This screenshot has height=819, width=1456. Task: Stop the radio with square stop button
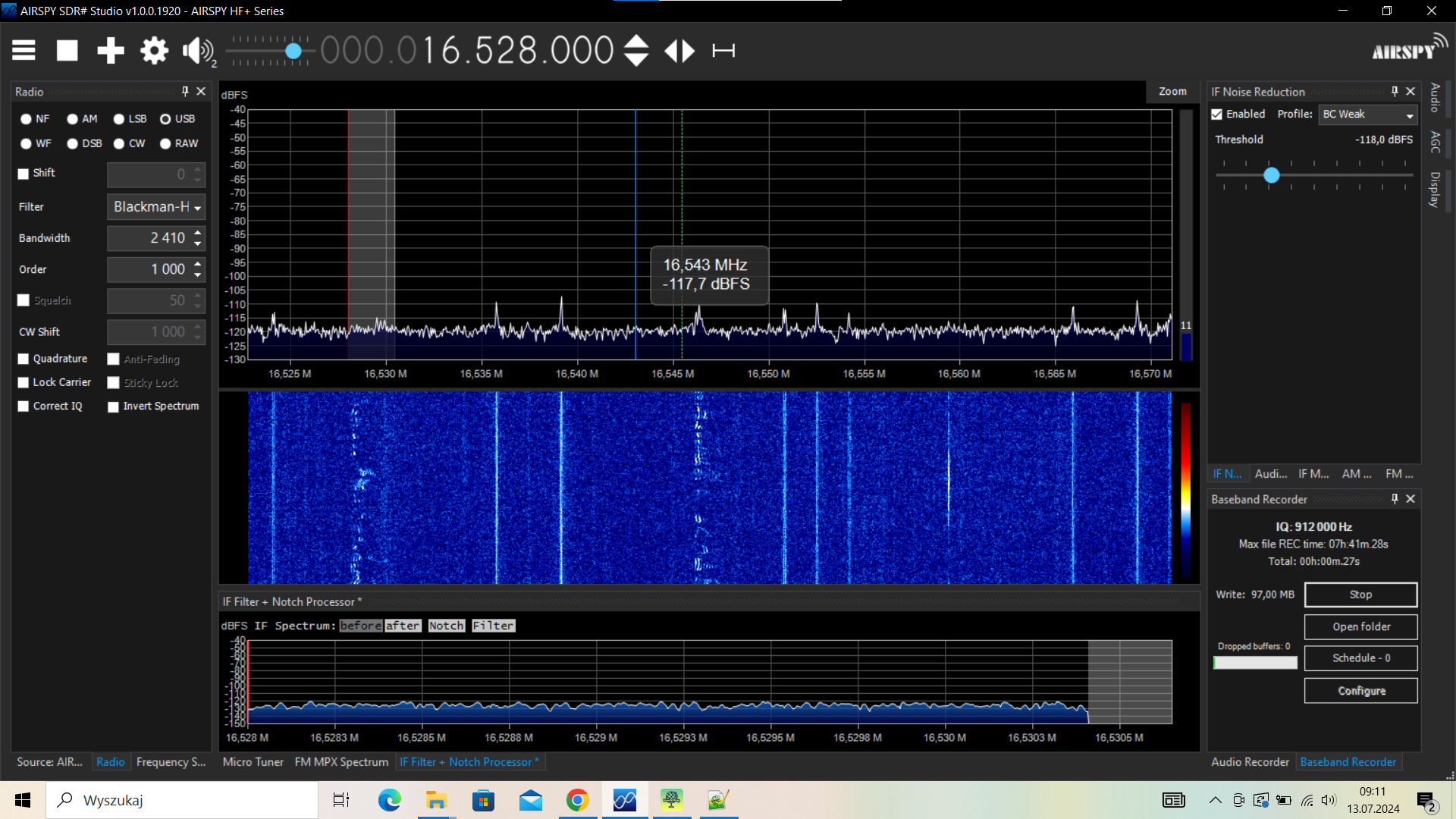(x=67, y=51)
